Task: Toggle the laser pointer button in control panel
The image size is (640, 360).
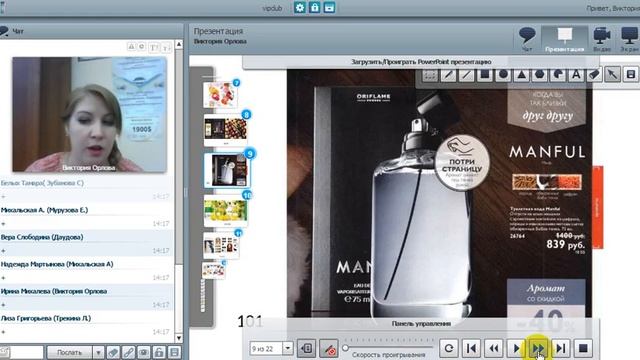Action: (x=329, y=349)
